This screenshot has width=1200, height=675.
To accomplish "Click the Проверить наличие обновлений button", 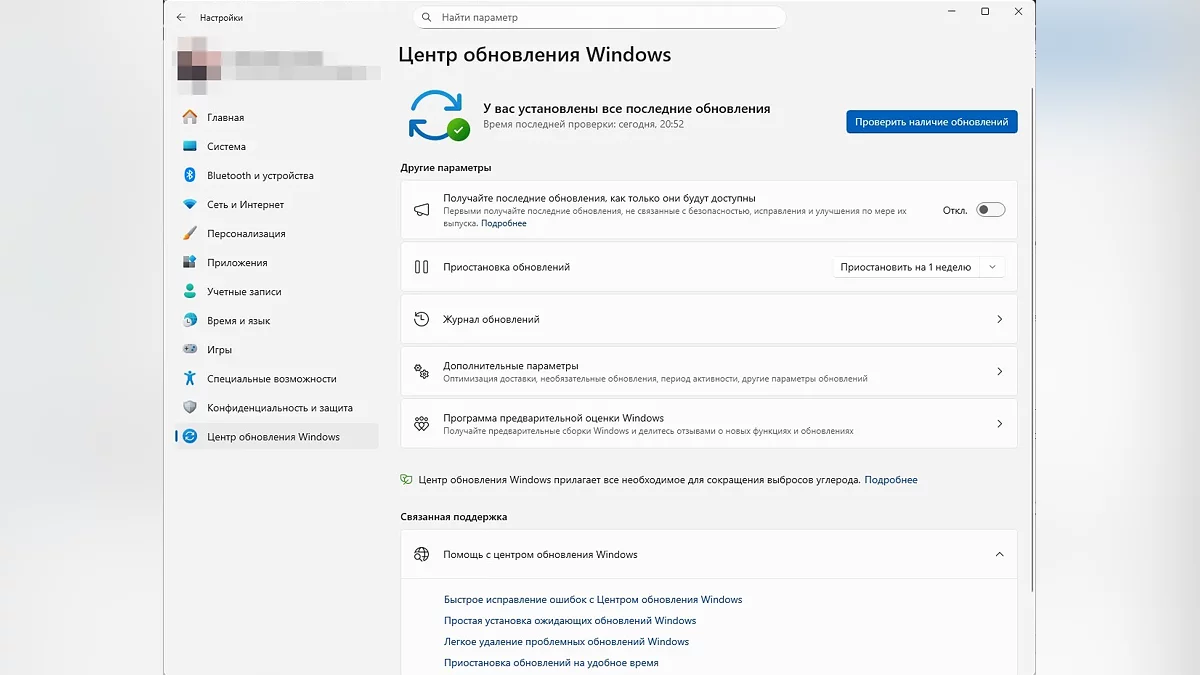I will (x=931, y=121).
